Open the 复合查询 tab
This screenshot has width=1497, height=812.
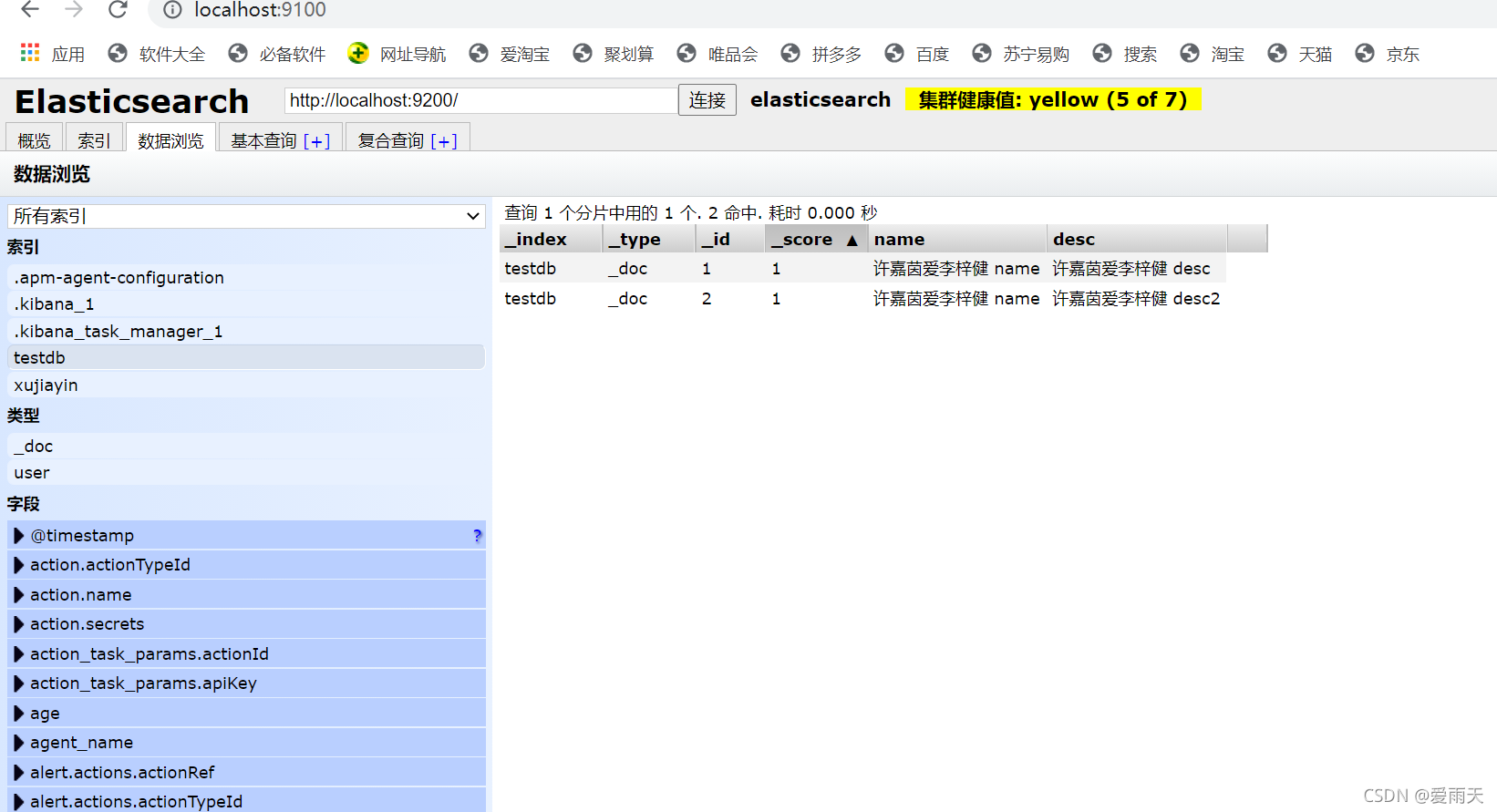(x=408, y=139)
